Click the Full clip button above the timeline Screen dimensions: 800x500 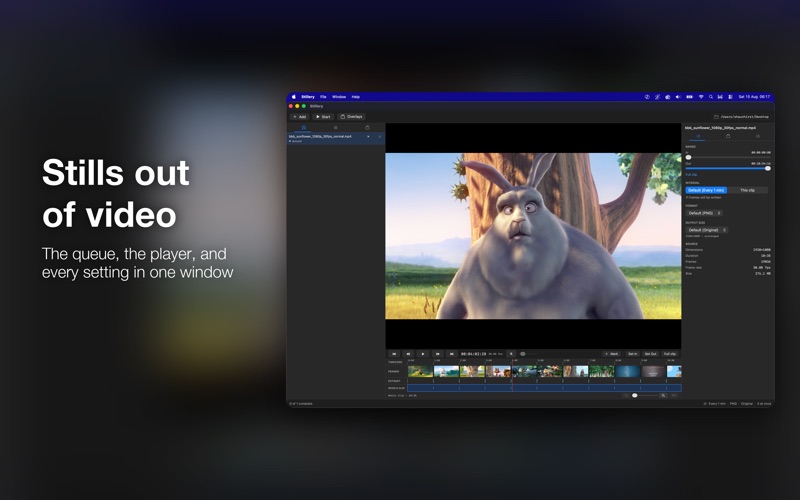(669, 354)
